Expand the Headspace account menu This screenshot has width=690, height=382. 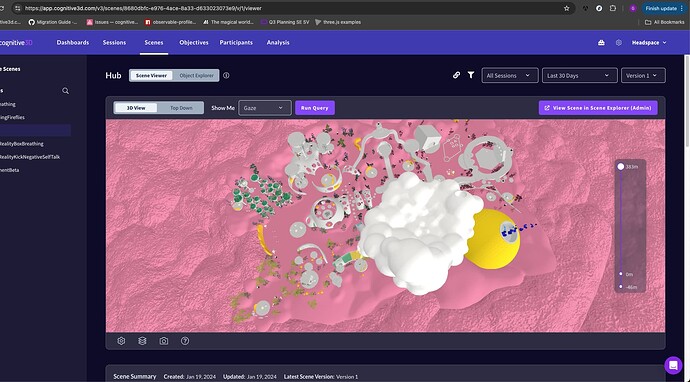[x=649, y=43]
